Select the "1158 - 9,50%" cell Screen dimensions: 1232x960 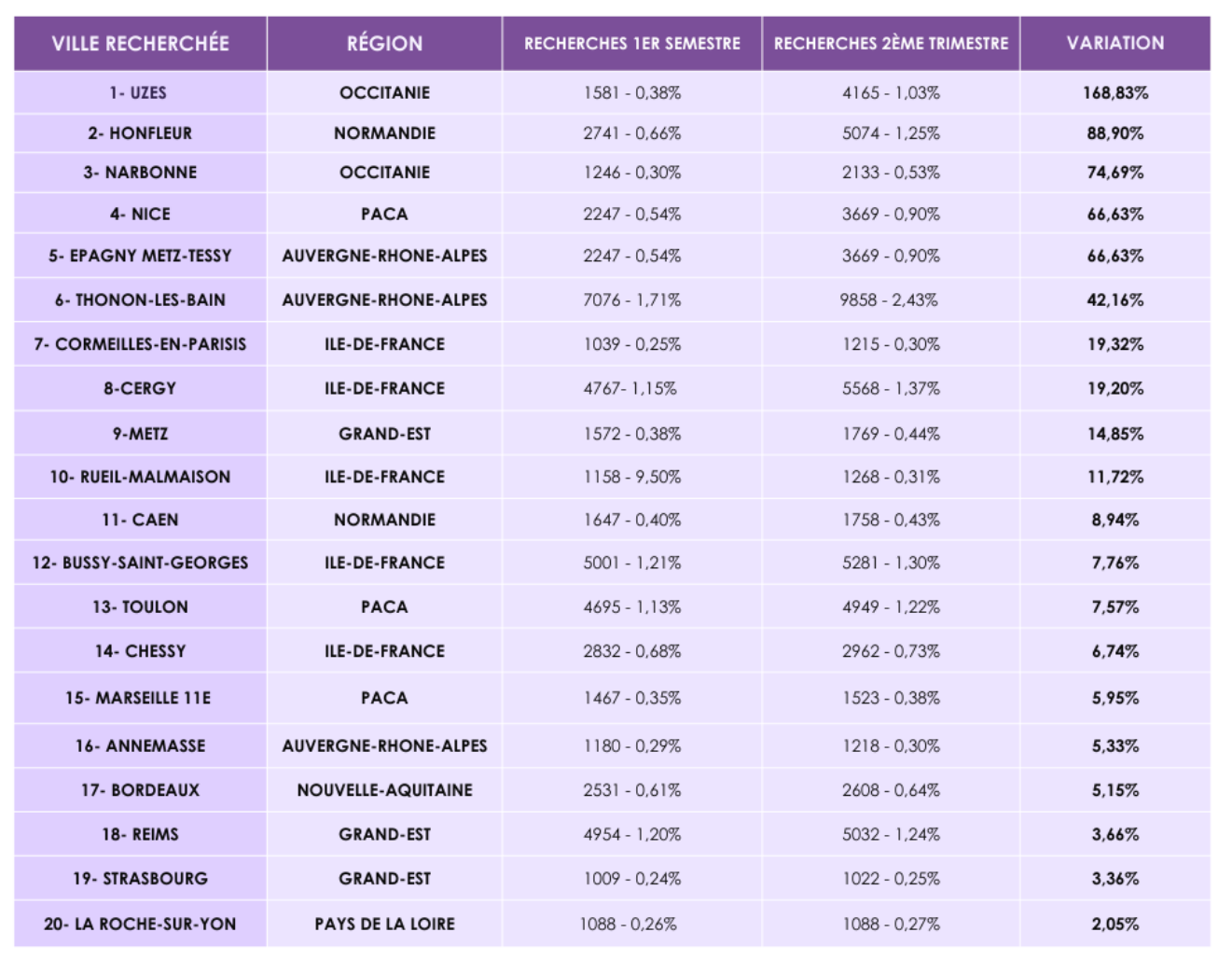pos(632,477)
